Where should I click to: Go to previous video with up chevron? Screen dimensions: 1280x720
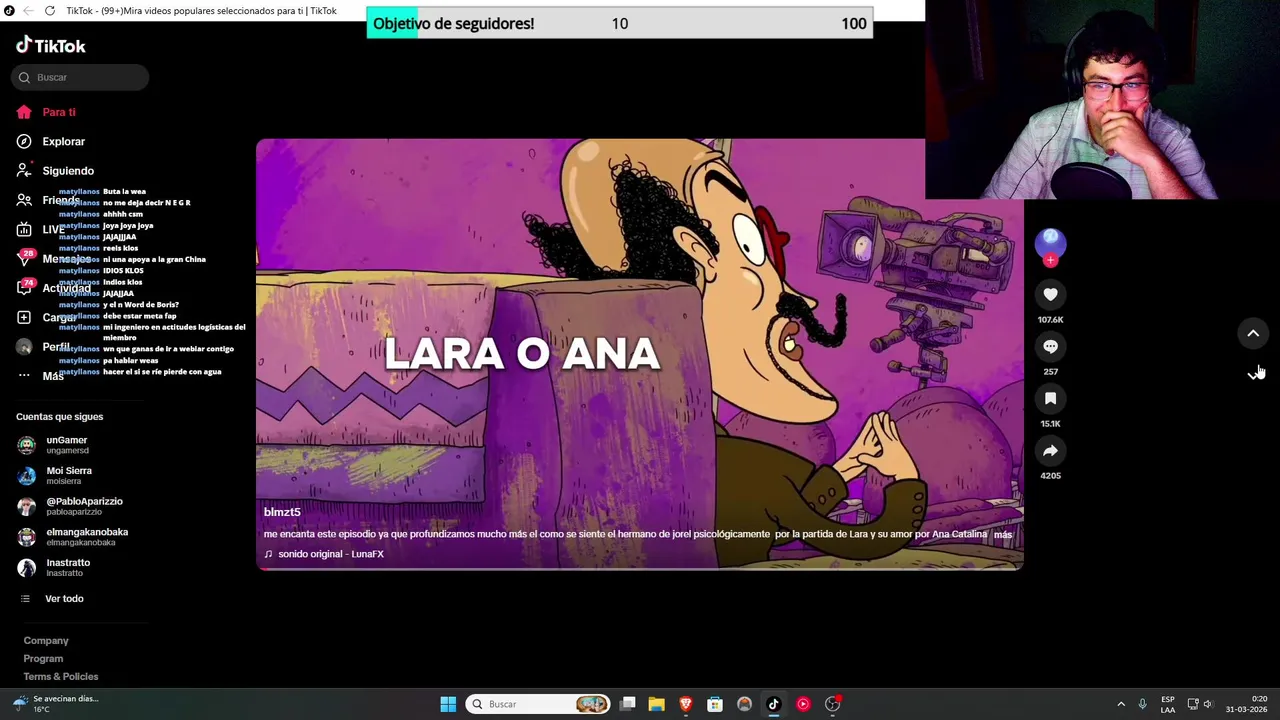tap(1253, 333)
